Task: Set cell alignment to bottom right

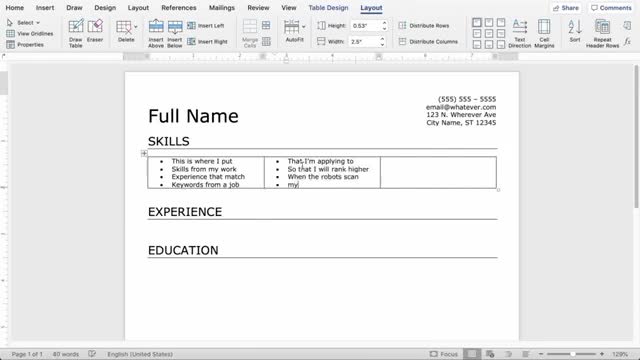Action: coord(501,44)
